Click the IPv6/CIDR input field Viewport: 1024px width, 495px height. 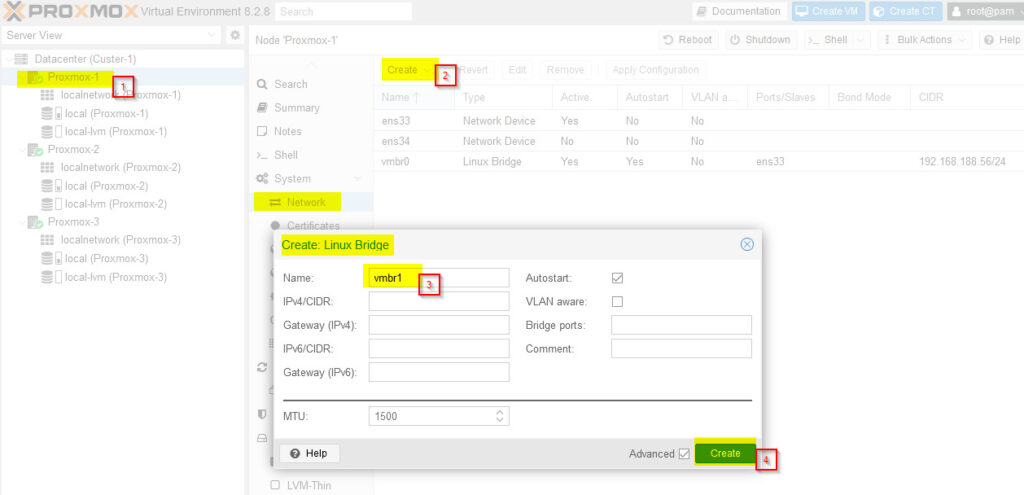439,348
